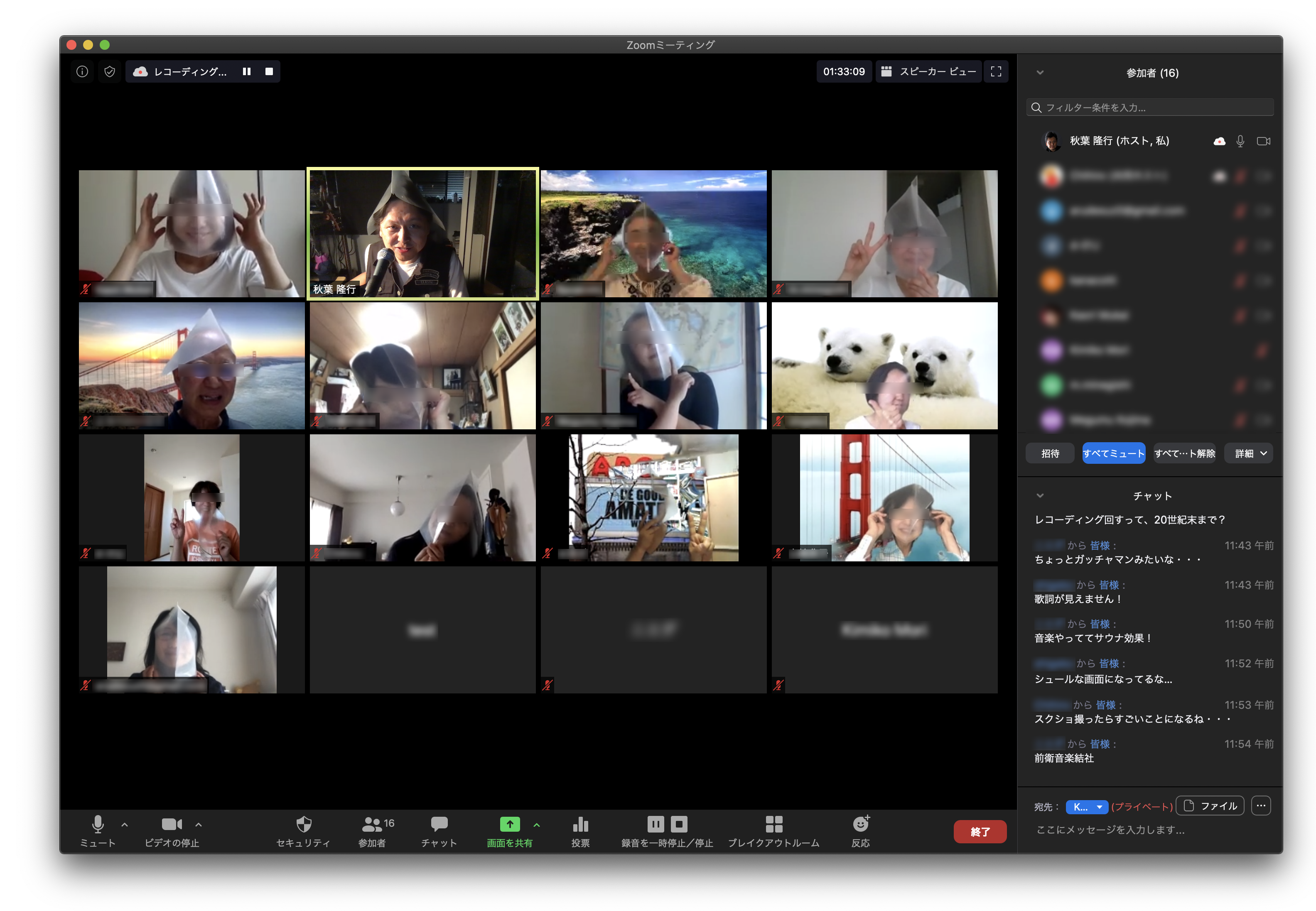Screen dimensions: 1316x911
Task: Click the encryption shield icon
Action: (110, 71)
